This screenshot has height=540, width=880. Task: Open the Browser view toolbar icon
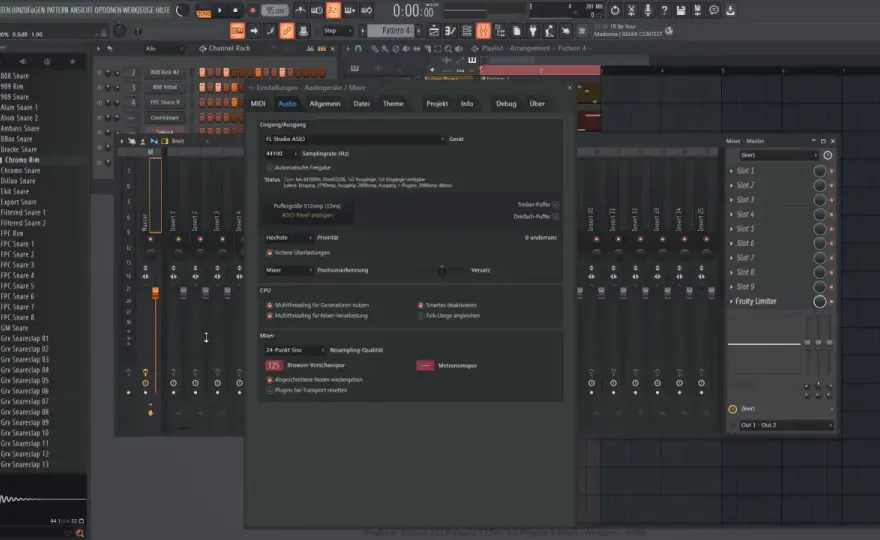(499, 31)
